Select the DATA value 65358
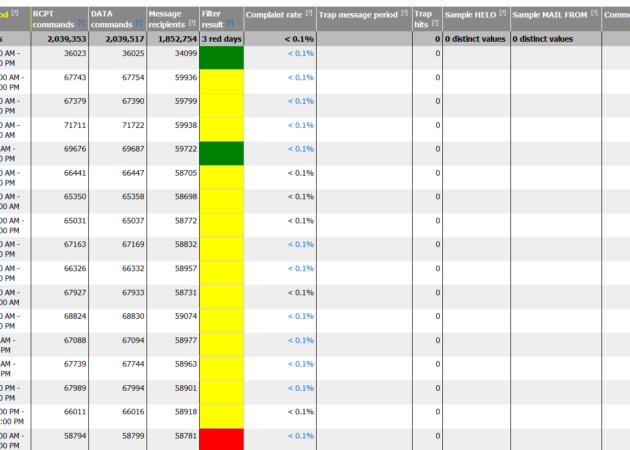Image resolution: width=630 pixels, height=450 pixels. 133,197
